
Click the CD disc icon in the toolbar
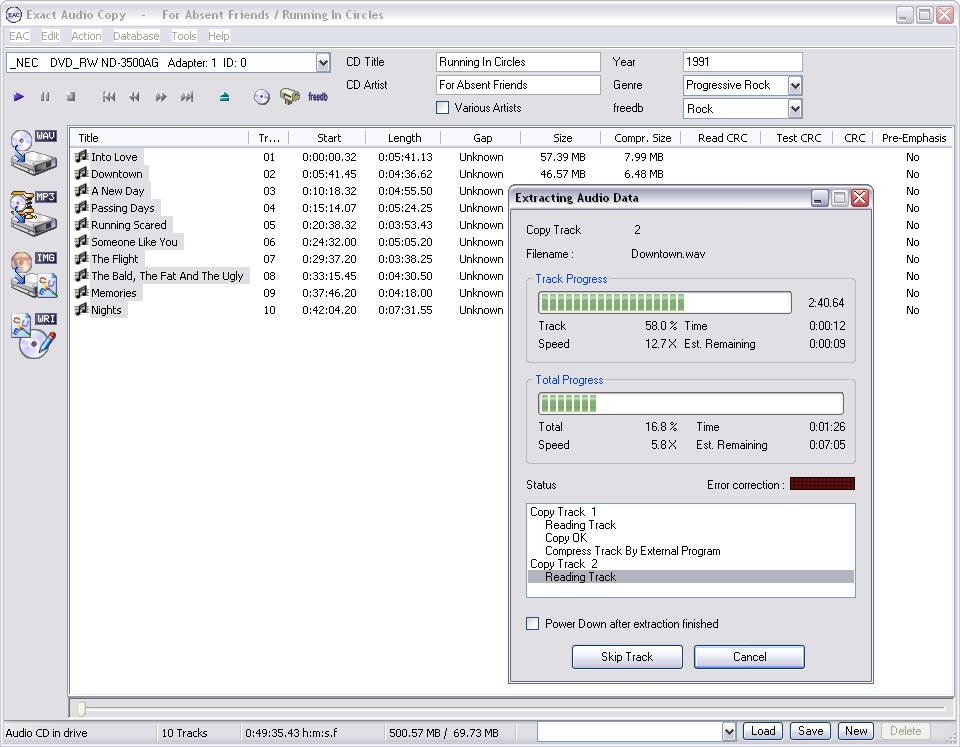click(261, 97)
